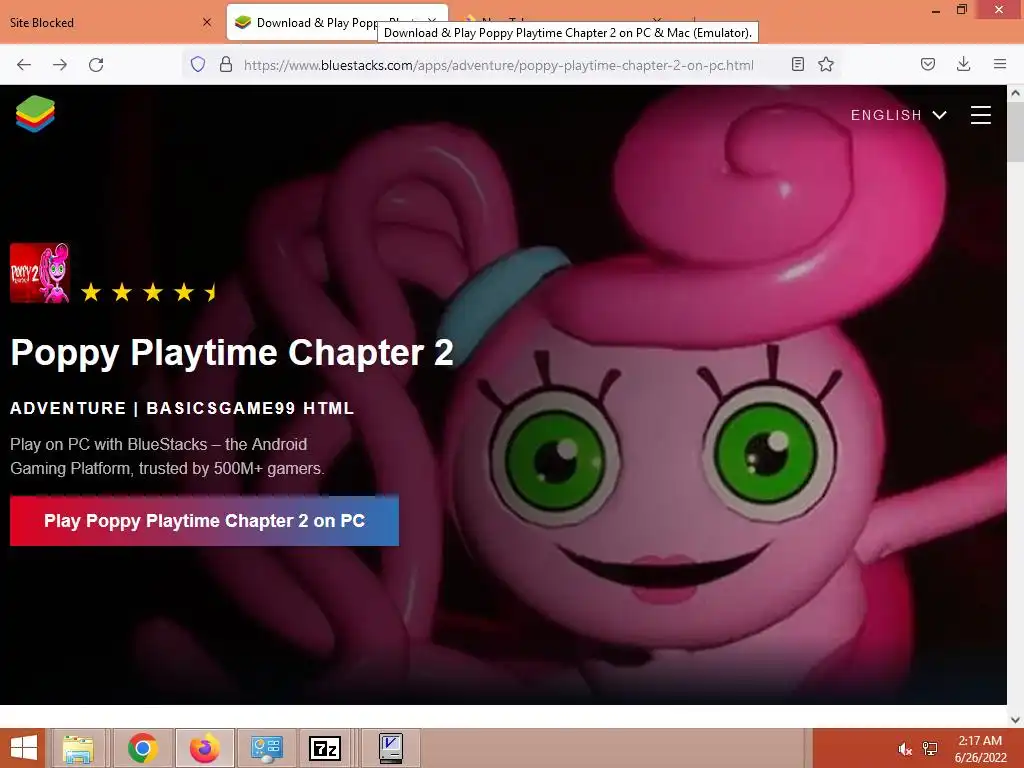Open the Windows Start menu

(x=24, y=748)
